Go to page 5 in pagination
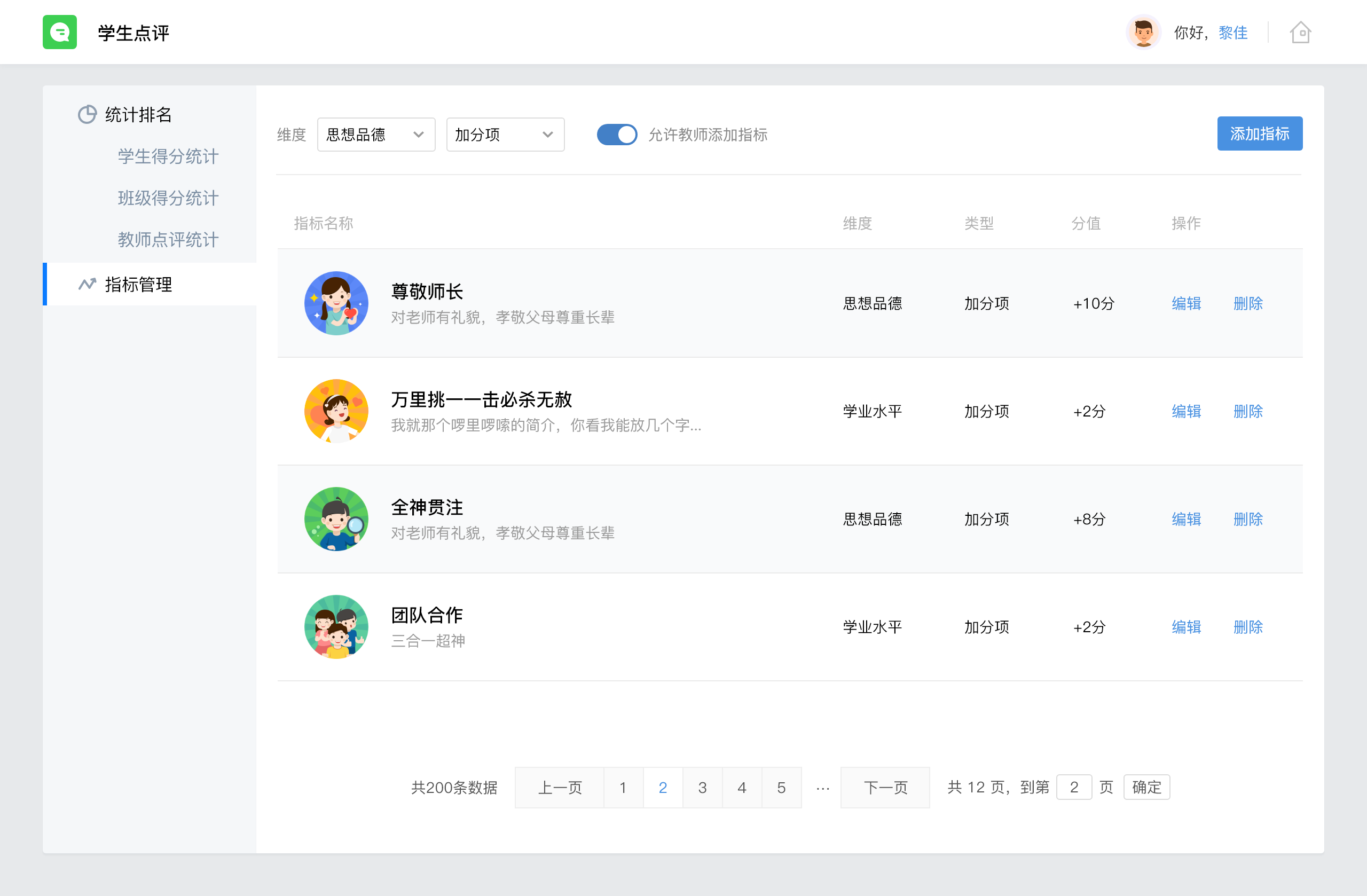 pos(781,788)
